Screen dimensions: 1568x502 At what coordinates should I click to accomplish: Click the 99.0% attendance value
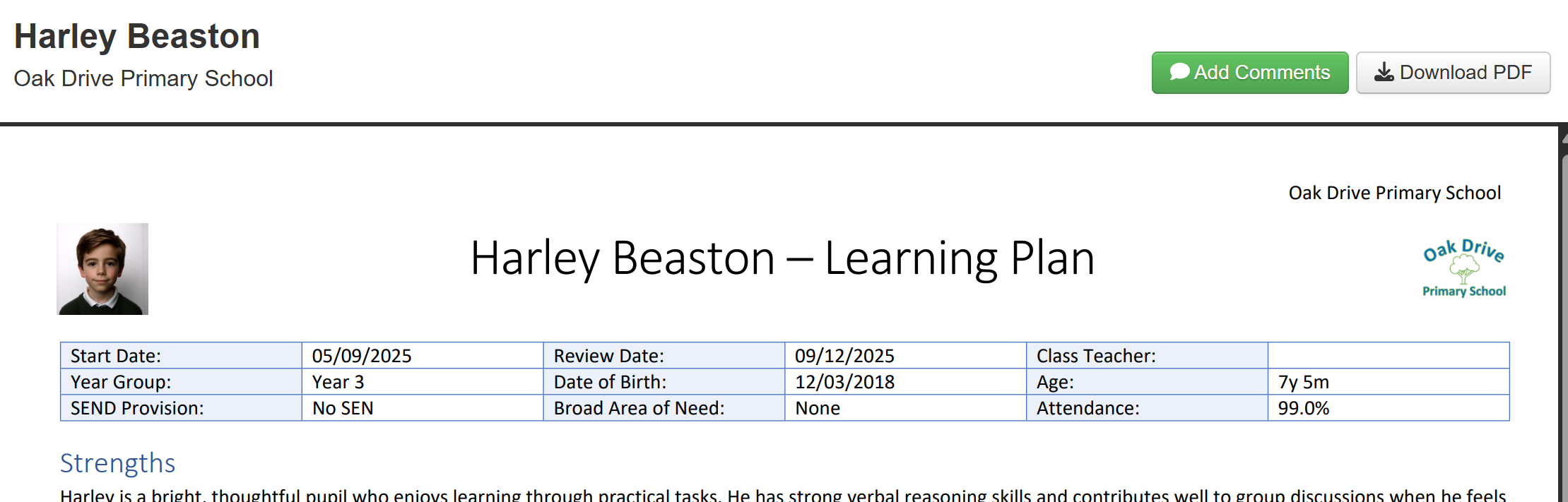[x=1303, y=408]
